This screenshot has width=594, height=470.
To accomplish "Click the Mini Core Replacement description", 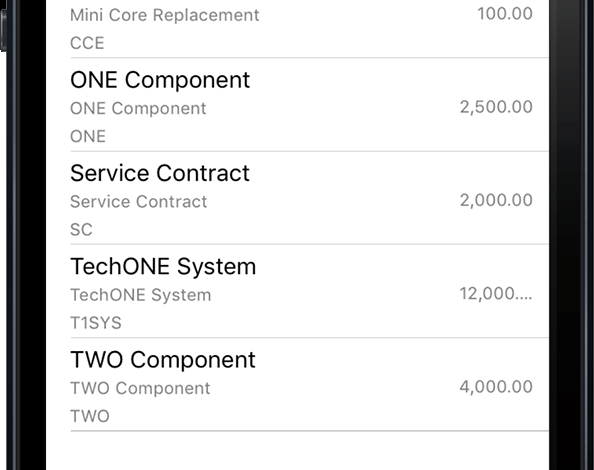I will (x=165, y=15).
